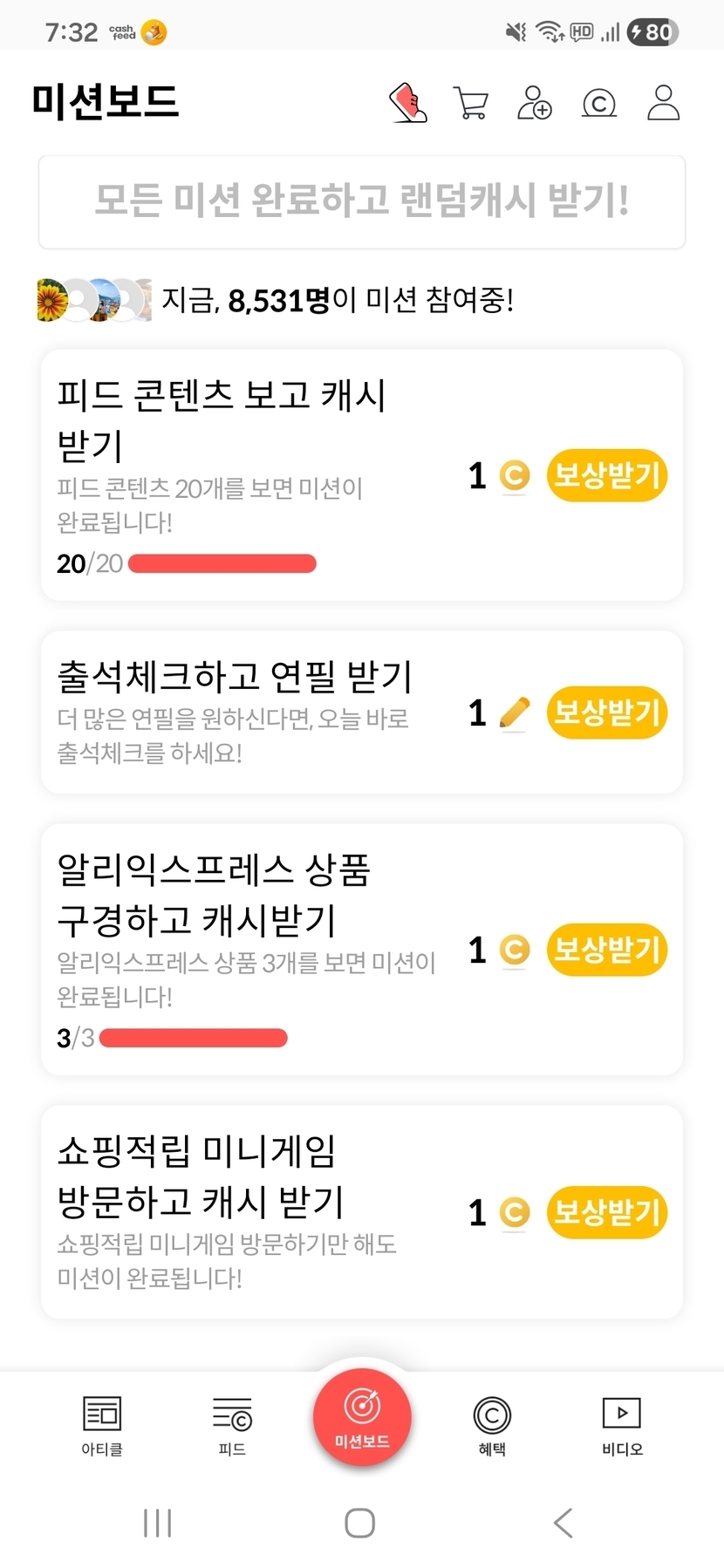
Task: Tap the 20/20 feed progress bar
Action: click(x=222, y=564)
